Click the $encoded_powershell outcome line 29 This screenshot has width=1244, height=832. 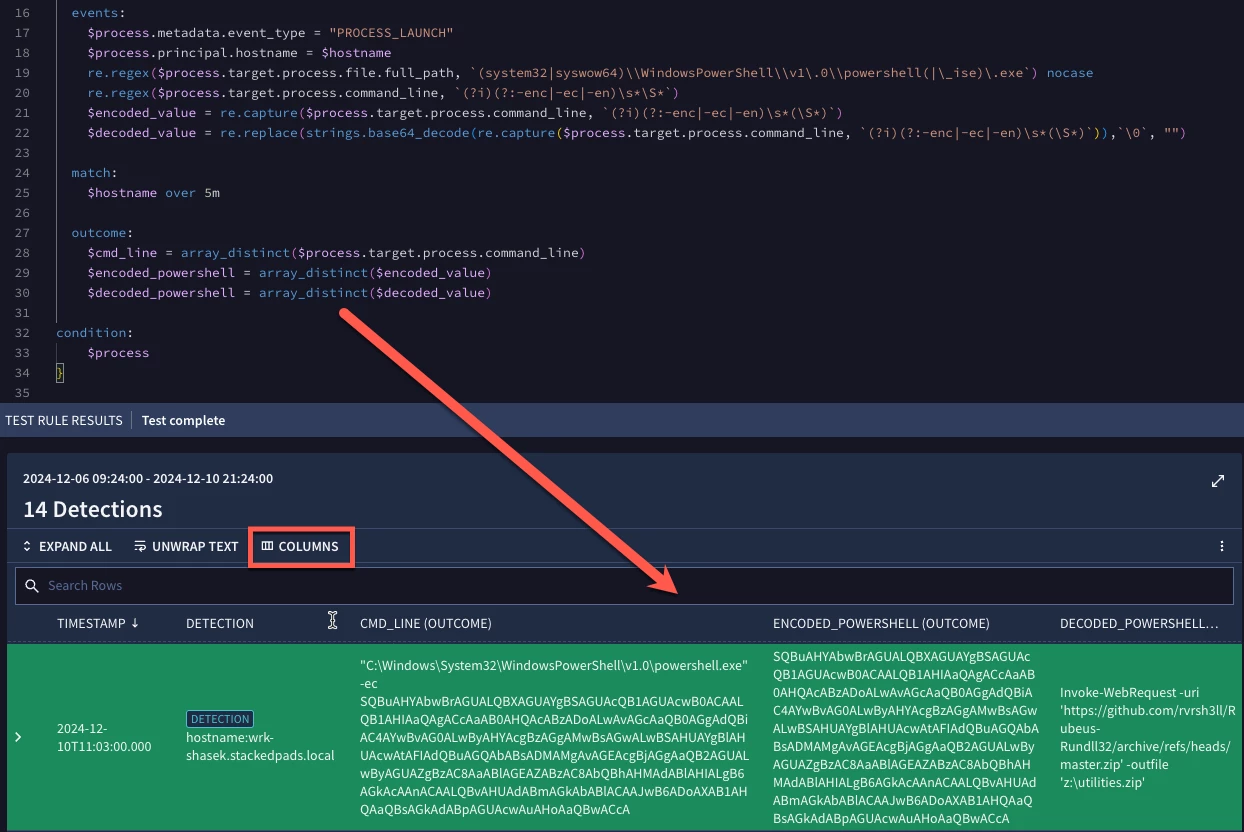tap(290, 273)
